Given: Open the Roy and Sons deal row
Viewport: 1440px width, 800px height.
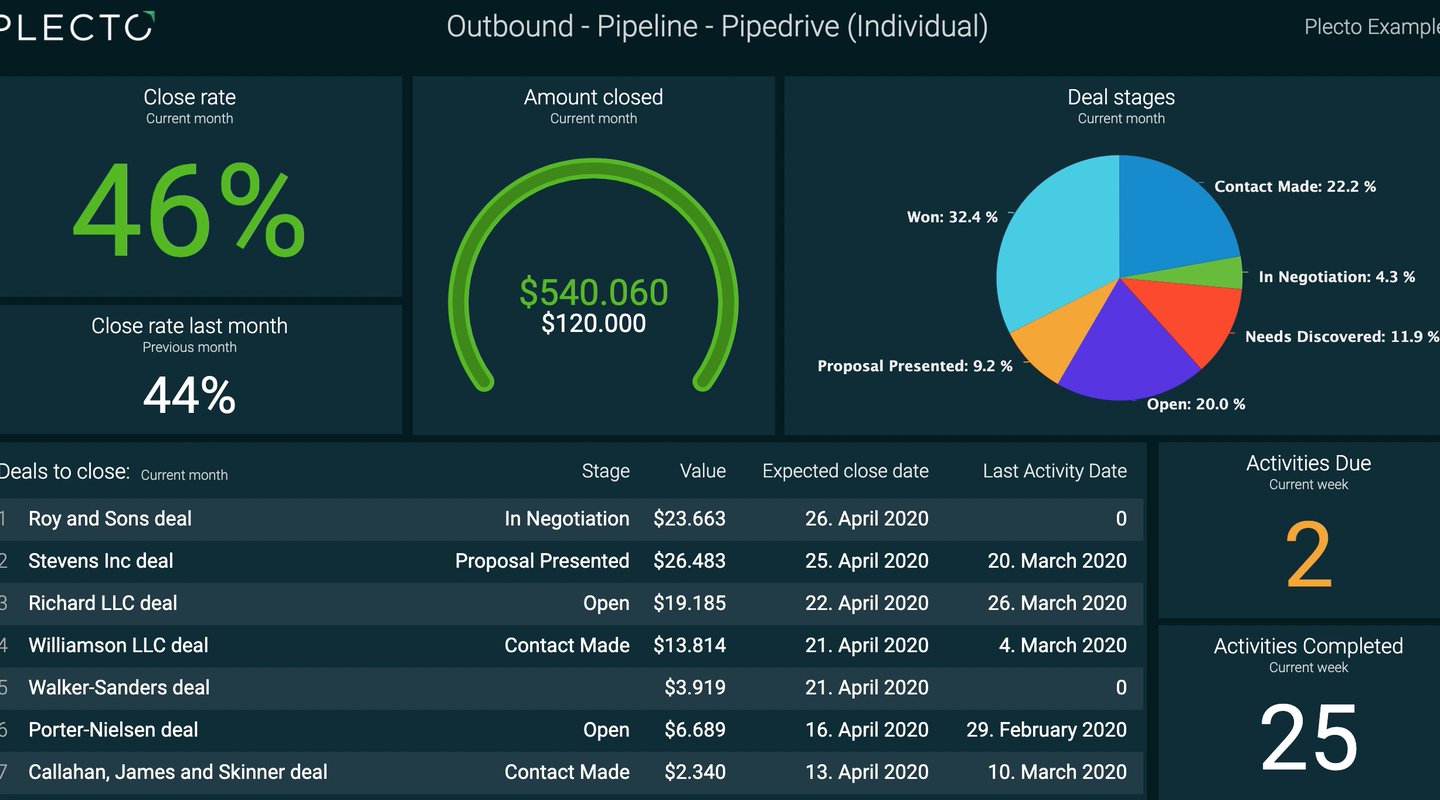Looking at the screenshot, I should pyautogui.click(x=571, y=519).
